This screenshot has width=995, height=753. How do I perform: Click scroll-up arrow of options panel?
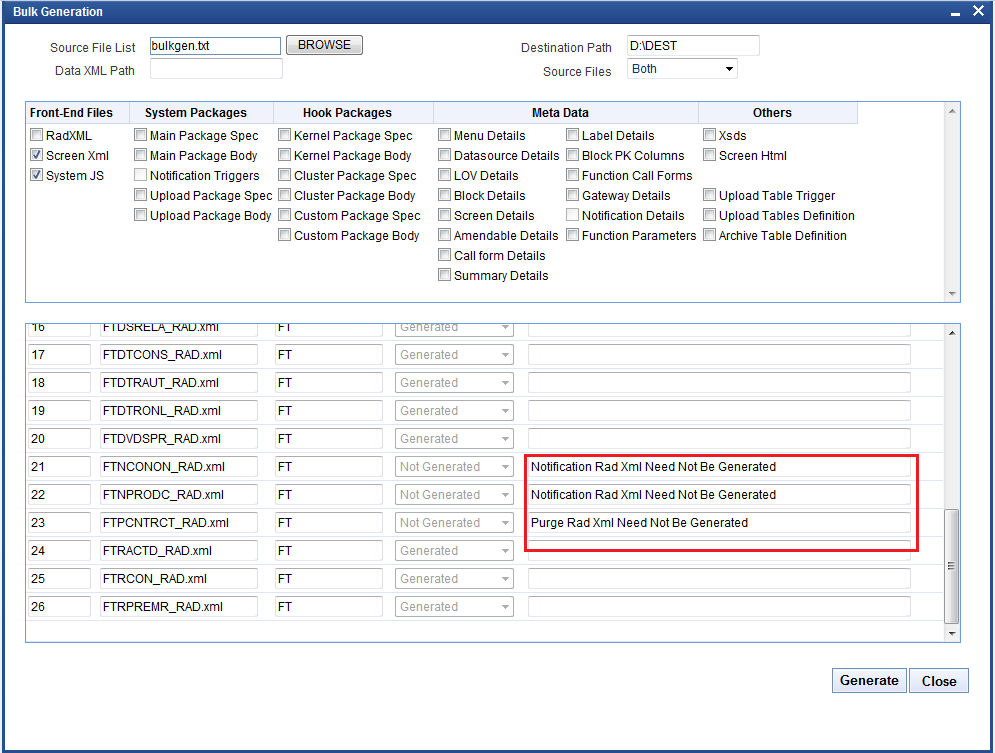pos(952,111)
